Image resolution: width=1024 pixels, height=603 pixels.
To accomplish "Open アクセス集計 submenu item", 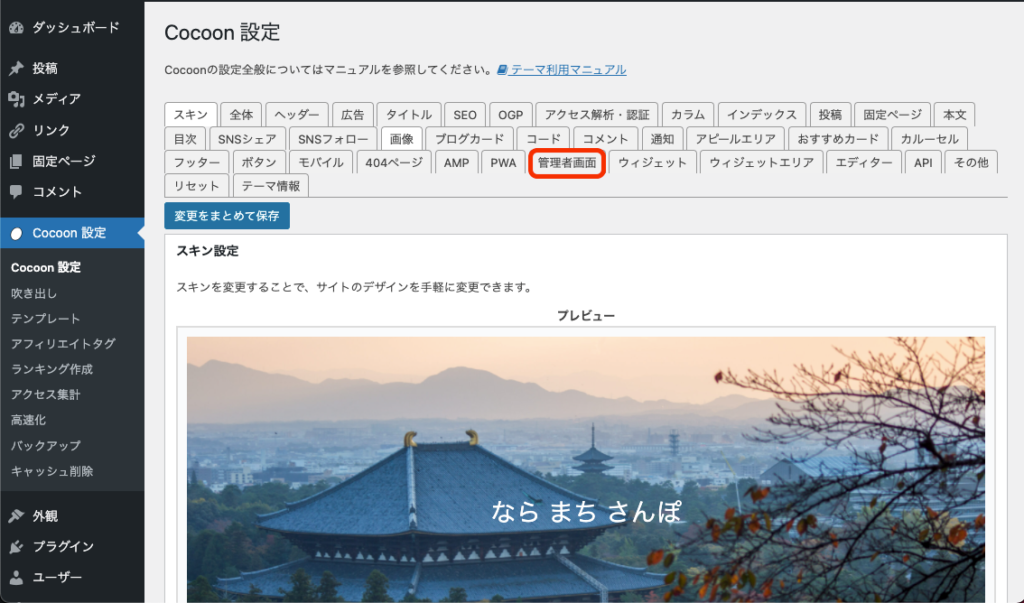I will 46,395.
